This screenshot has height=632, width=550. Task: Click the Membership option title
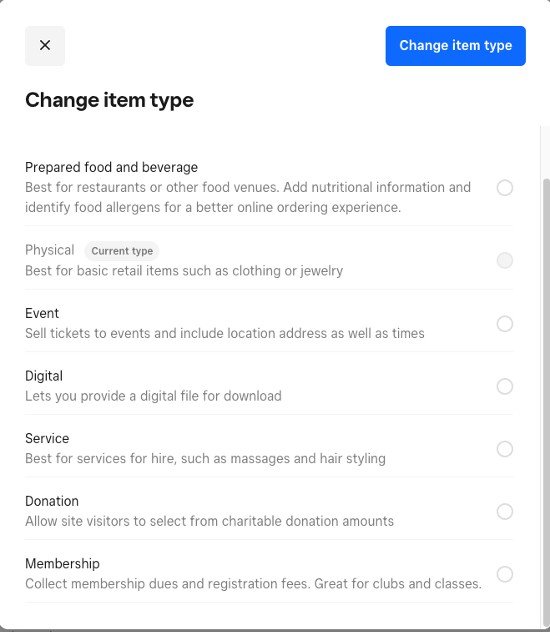pyautogui.click(x=62, y=563)
